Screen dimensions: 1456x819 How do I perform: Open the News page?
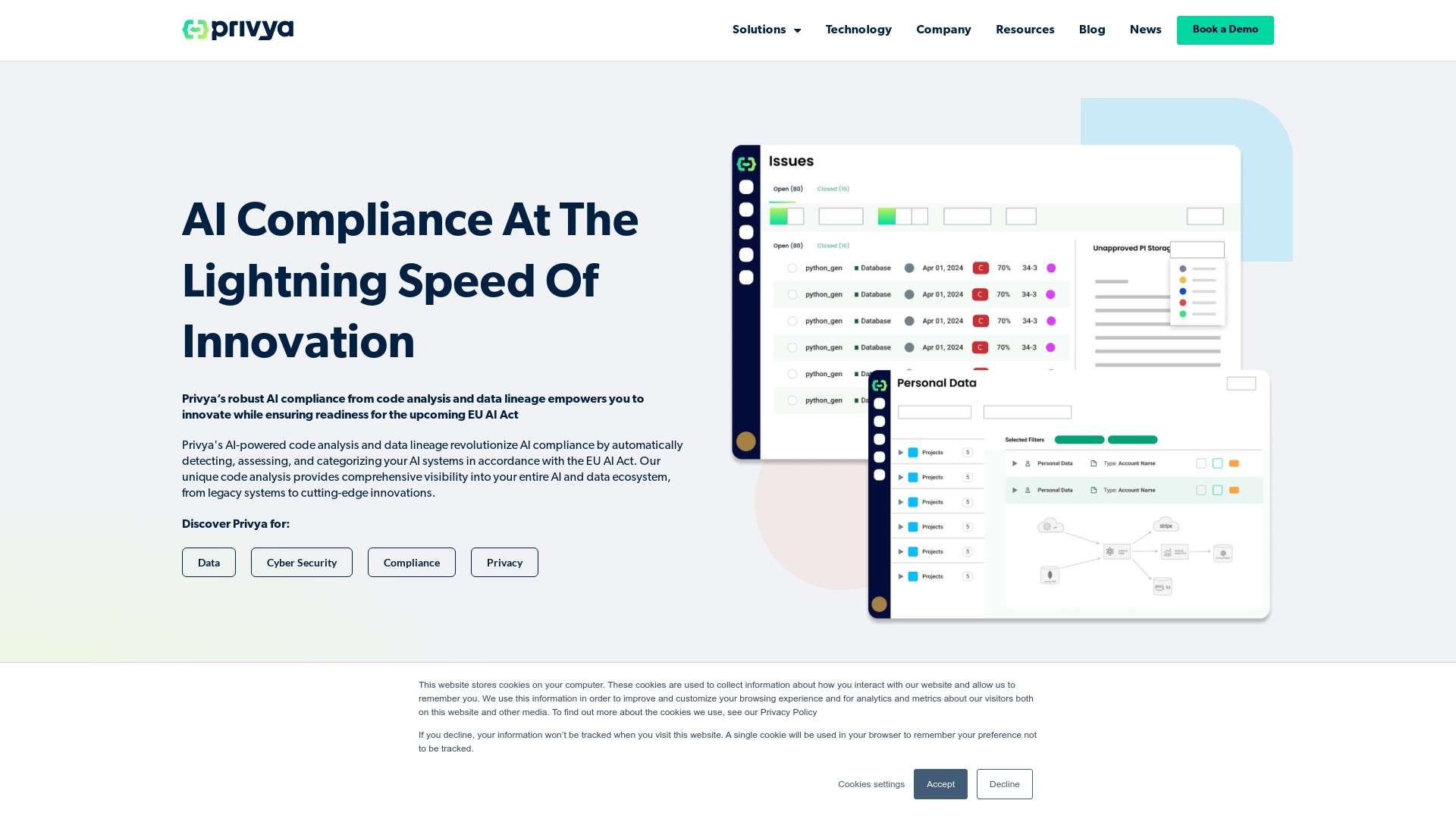point(1145,30)
